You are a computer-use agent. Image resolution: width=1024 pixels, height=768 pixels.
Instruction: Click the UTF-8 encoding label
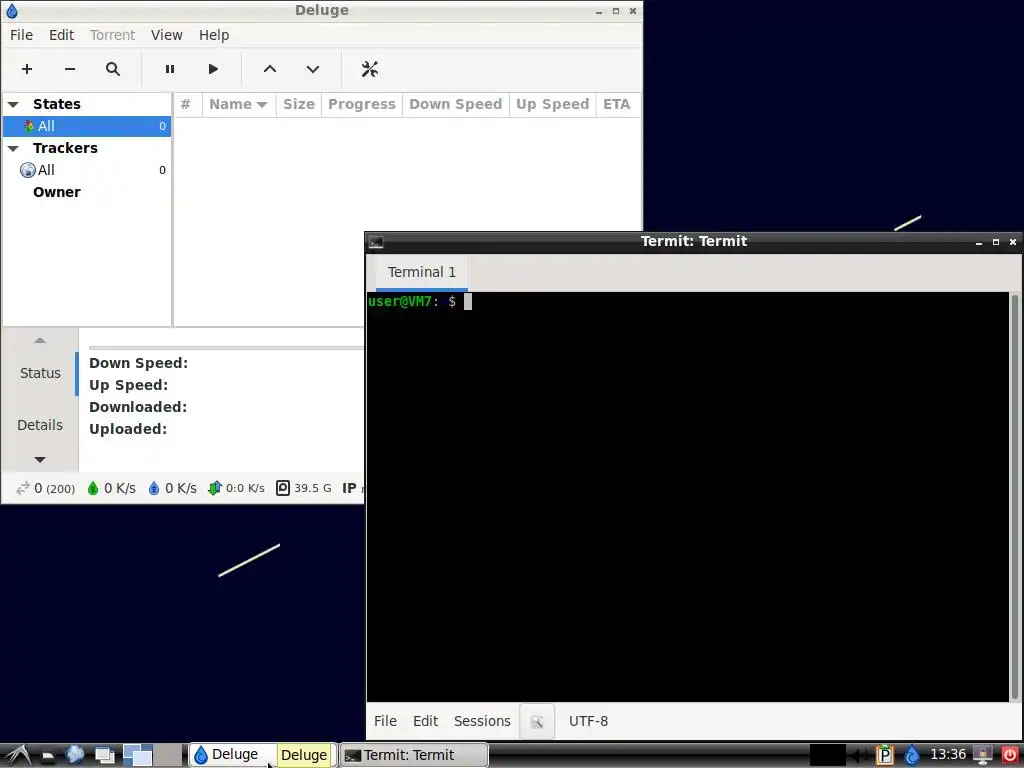pyautogui.click(x=588, y=721)
